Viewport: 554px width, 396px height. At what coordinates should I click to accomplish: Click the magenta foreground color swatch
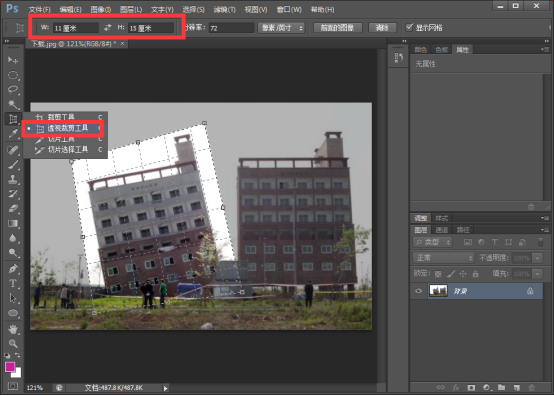tap(10, 367)
